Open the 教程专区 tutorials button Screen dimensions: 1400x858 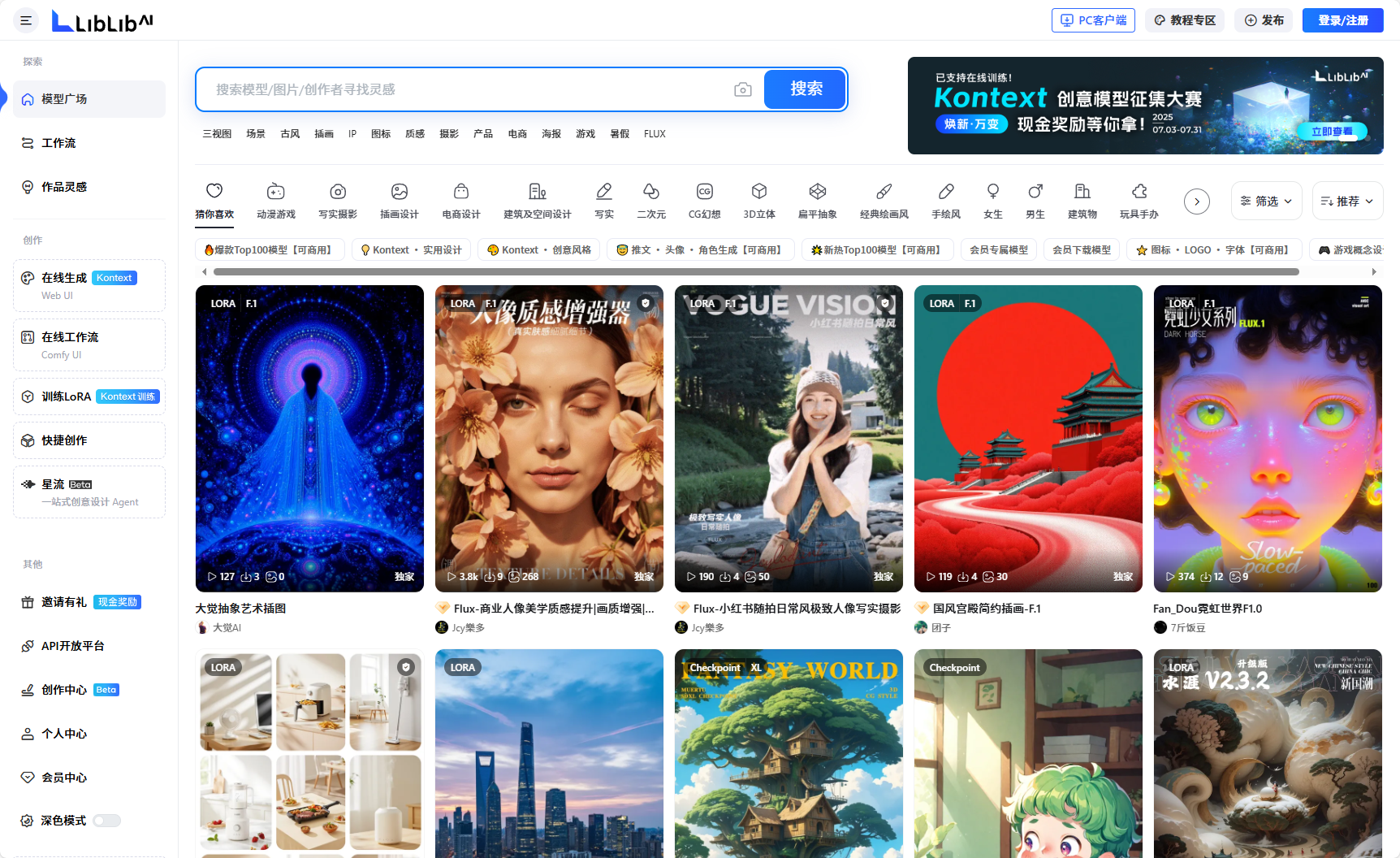[x=1186, y=20]
